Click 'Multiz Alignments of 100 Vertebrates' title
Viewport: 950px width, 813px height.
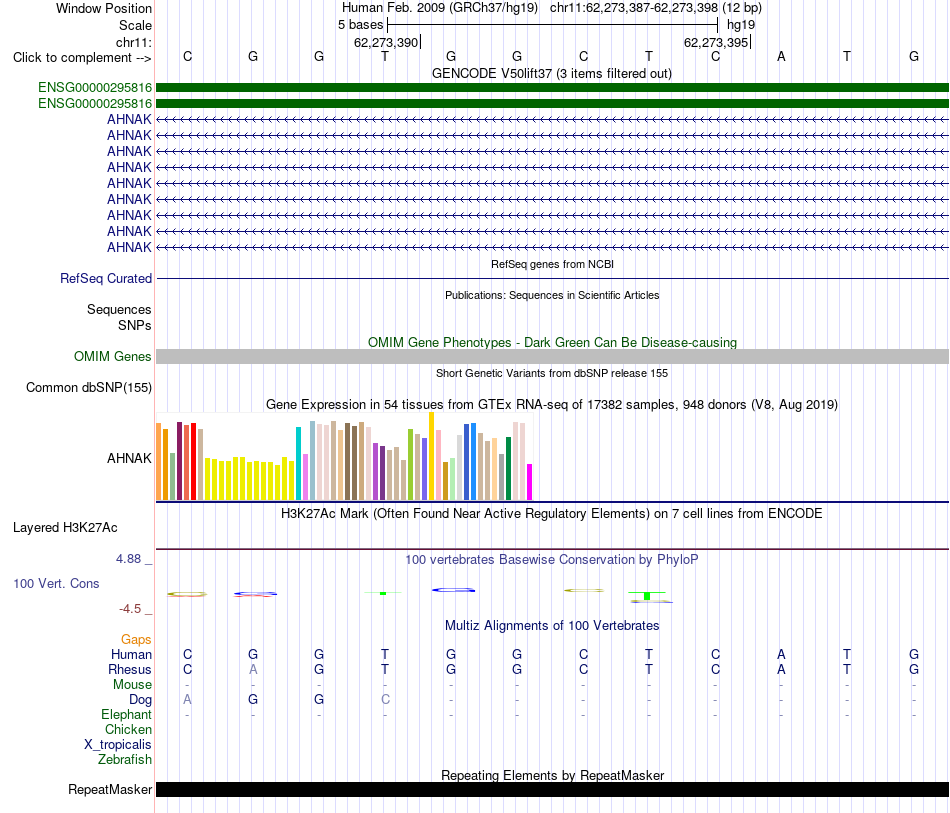[x=552, y=626]
